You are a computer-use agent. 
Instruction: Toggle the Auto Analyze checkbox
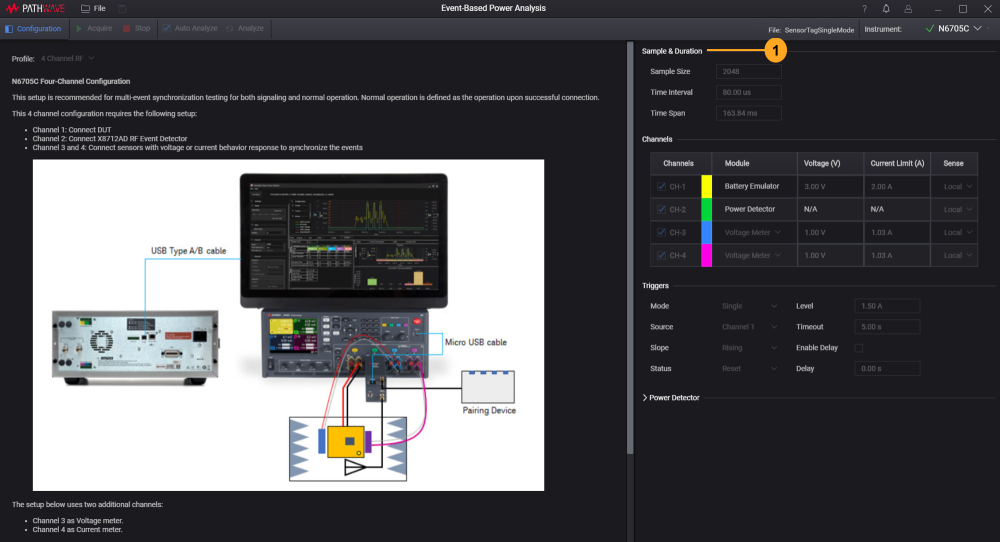click(166, 29)
